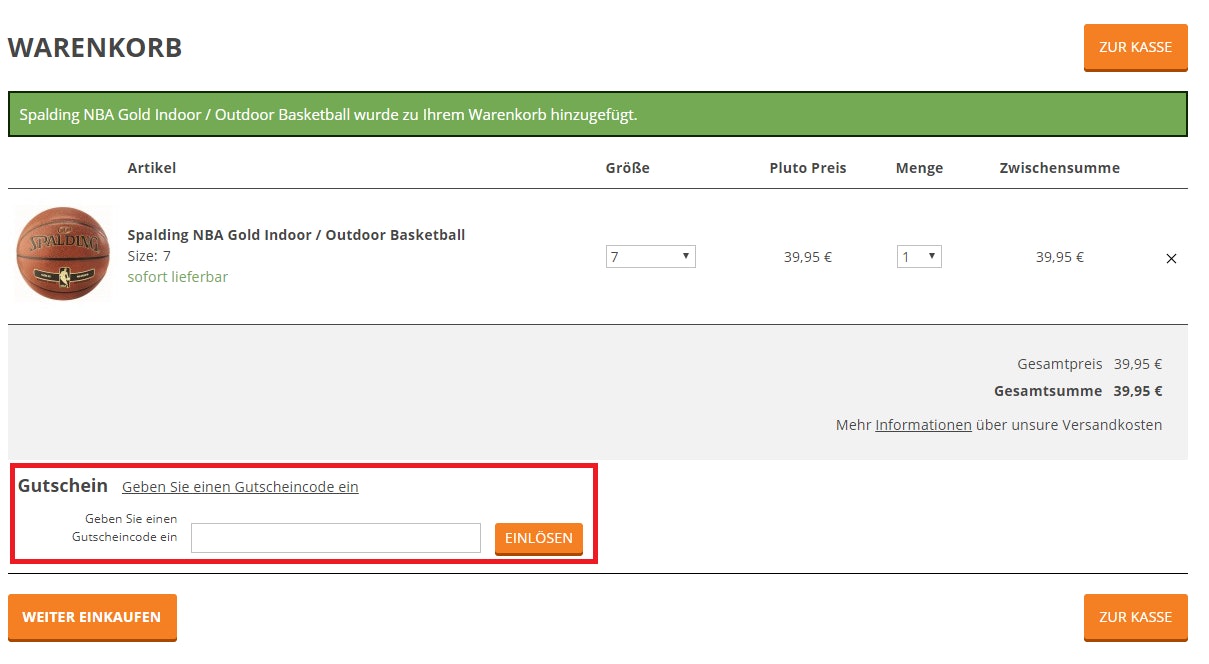
Task: Open the Spalding basketball product thumbnail
Action: coord(63,253)
